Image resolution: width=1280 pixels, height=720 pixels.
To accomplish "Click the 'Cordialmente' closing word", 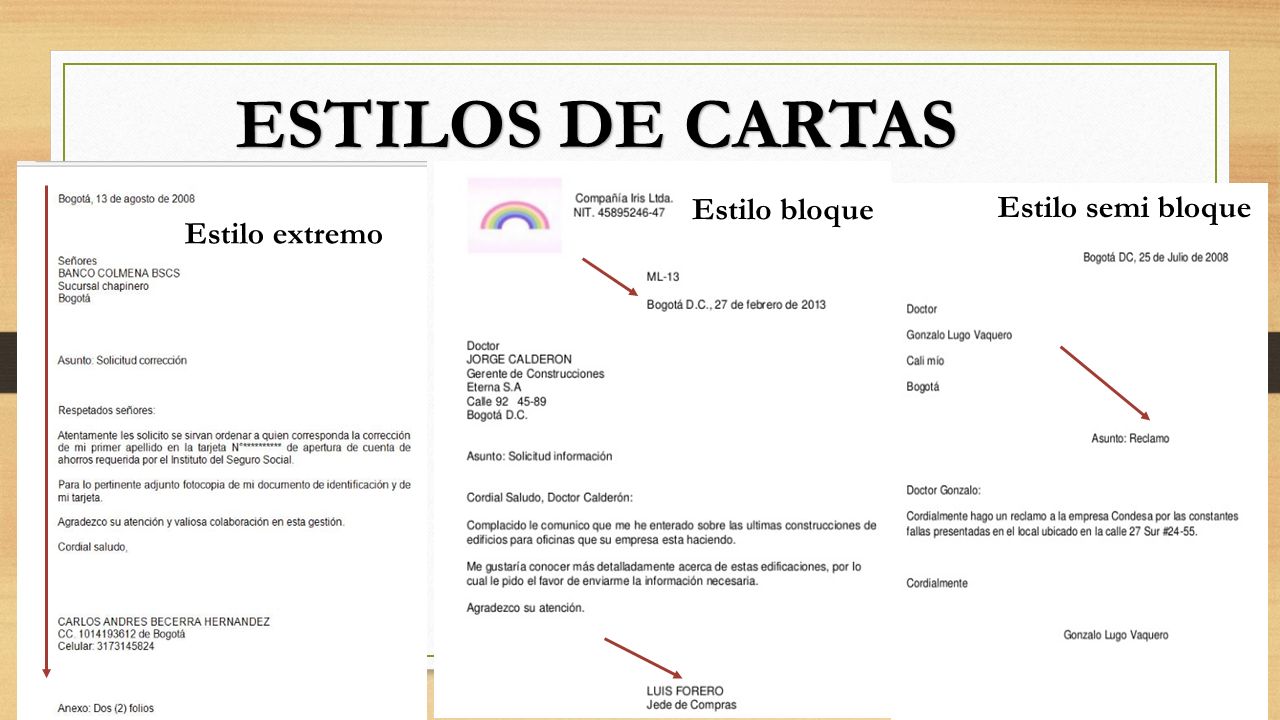I will pos(937,583).
